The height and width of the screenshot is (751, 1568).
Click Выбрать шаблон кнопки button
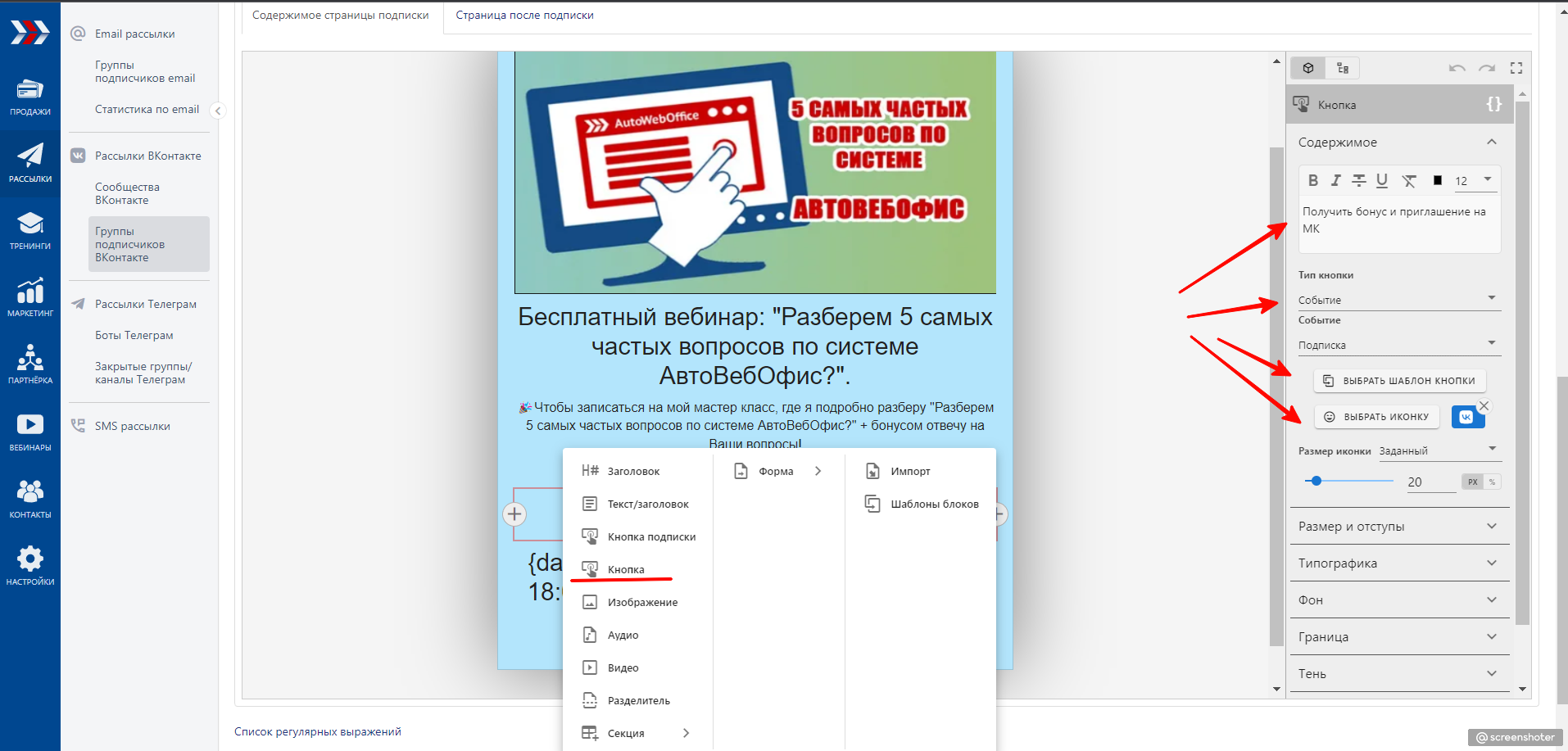click(1400, 381)
